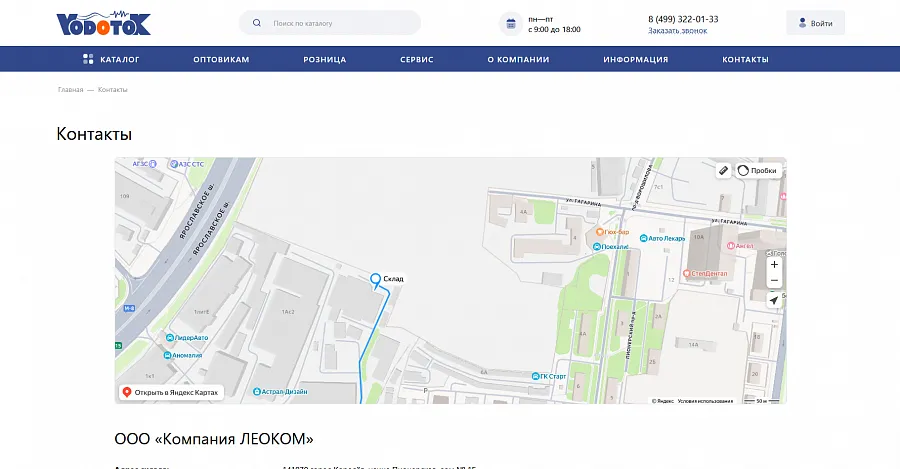
Task: Zoom in the map with plus button
Action: (774, 265)
